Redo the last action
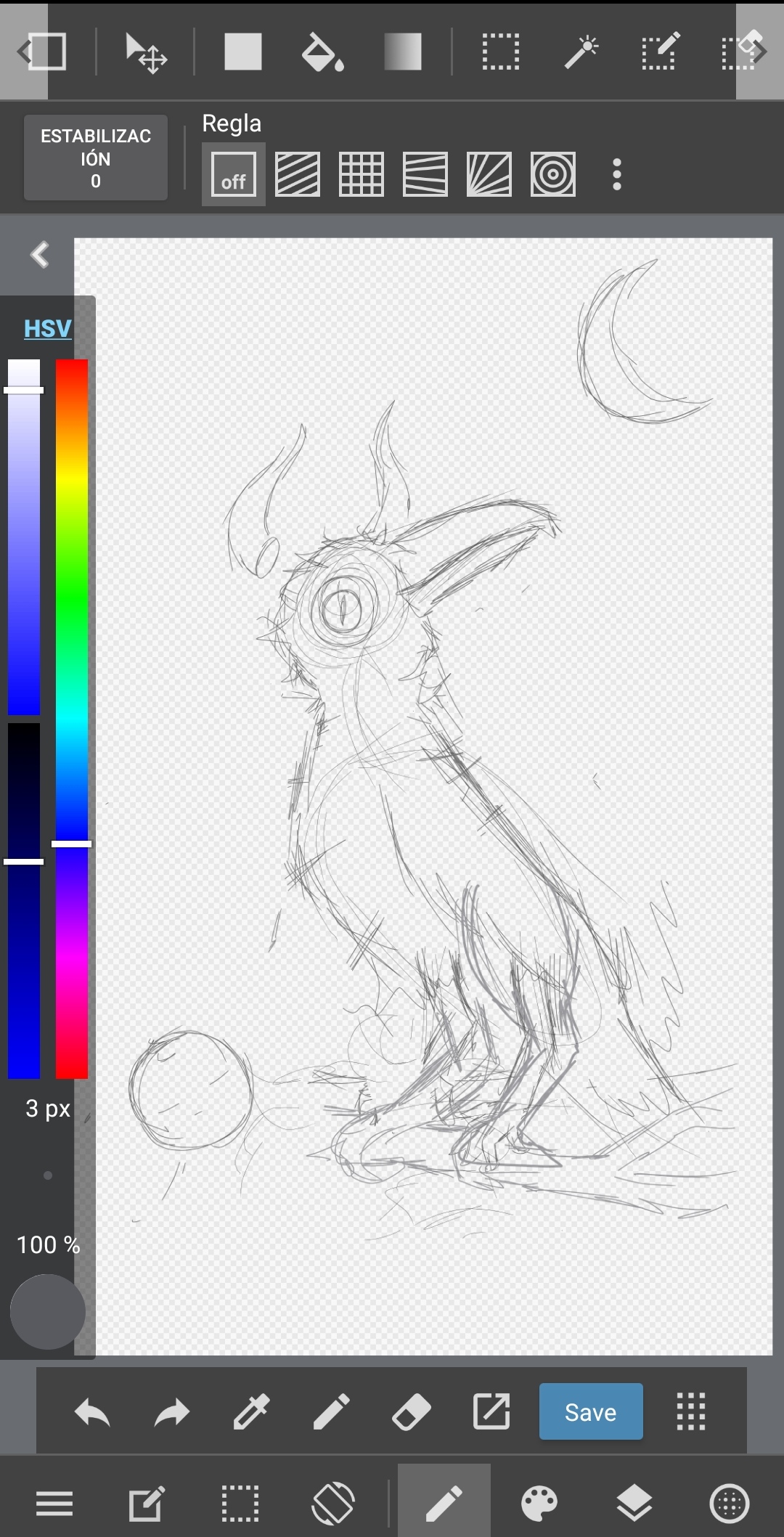Image resolution: width=784 pixels, height=1537 pixels. 172,1412
